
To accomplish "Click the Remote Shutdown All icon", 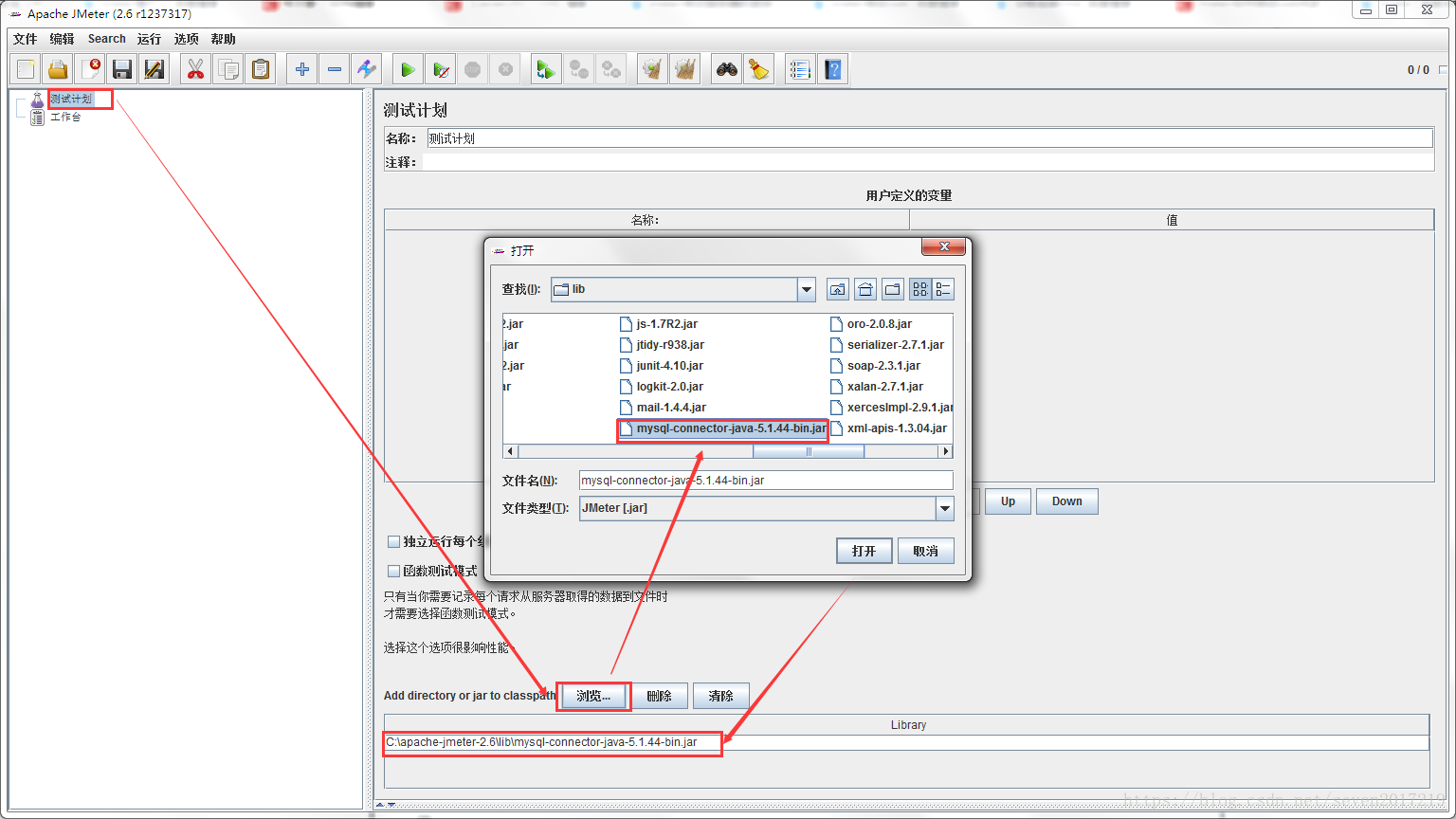I will [610, 69].
